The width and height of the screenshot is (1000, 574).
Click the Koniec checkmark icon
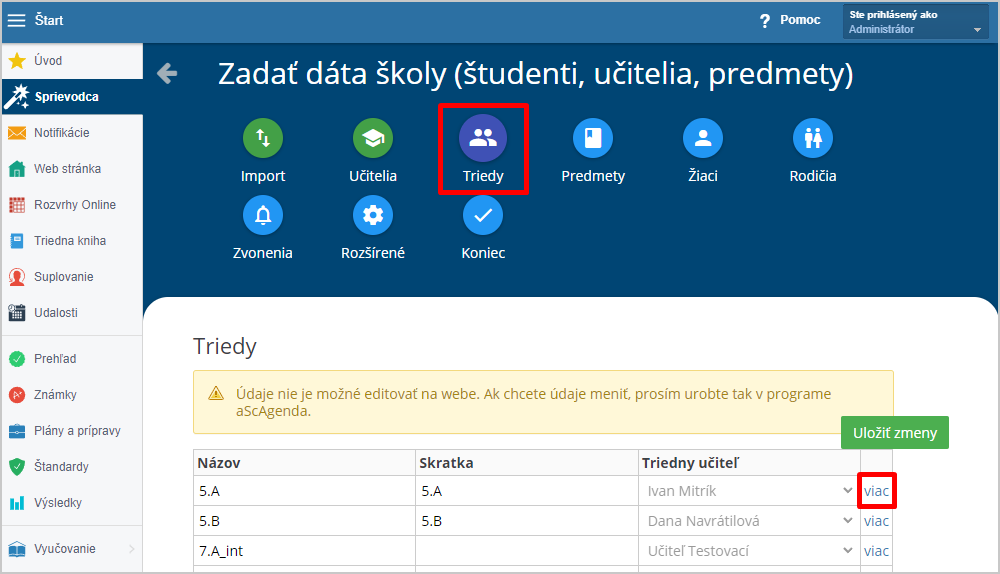(x=483, y=215)
